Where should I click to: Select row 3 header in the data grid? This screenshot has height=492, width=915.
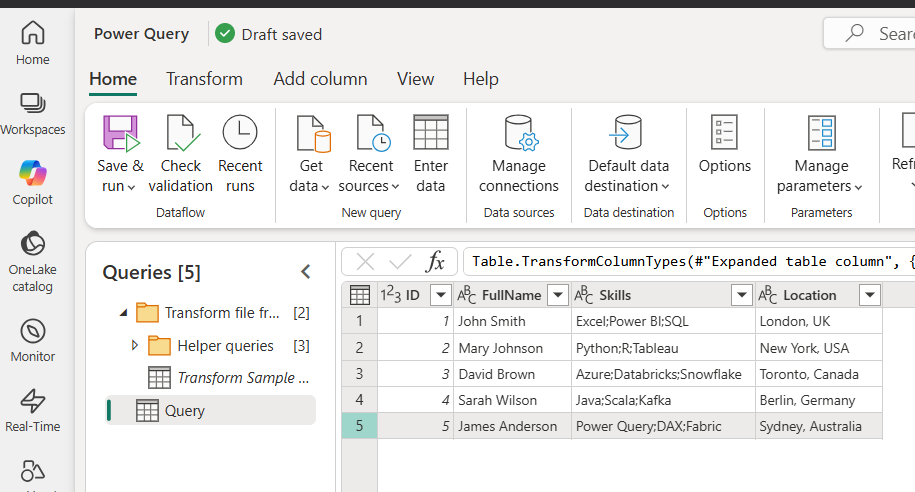359,374
